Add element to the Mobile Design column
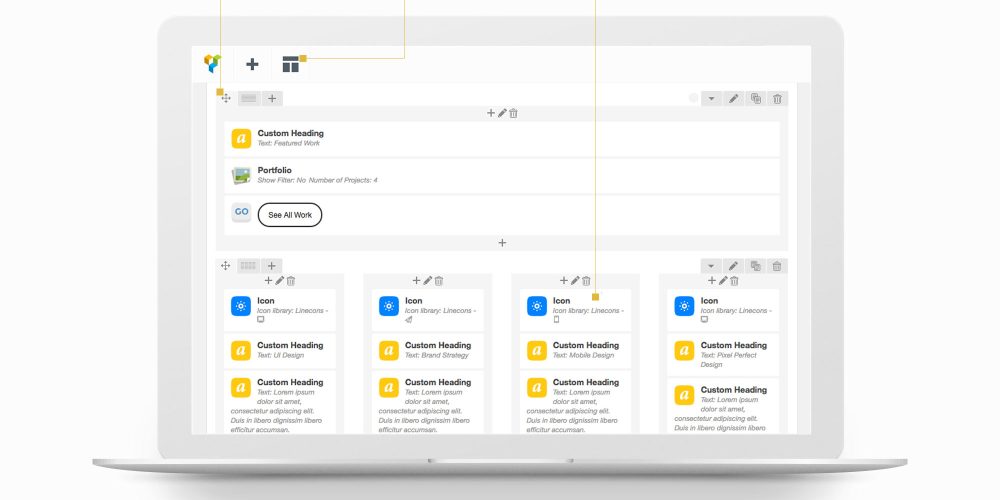The image size is (1000, 500). click(x=564, y=281)
